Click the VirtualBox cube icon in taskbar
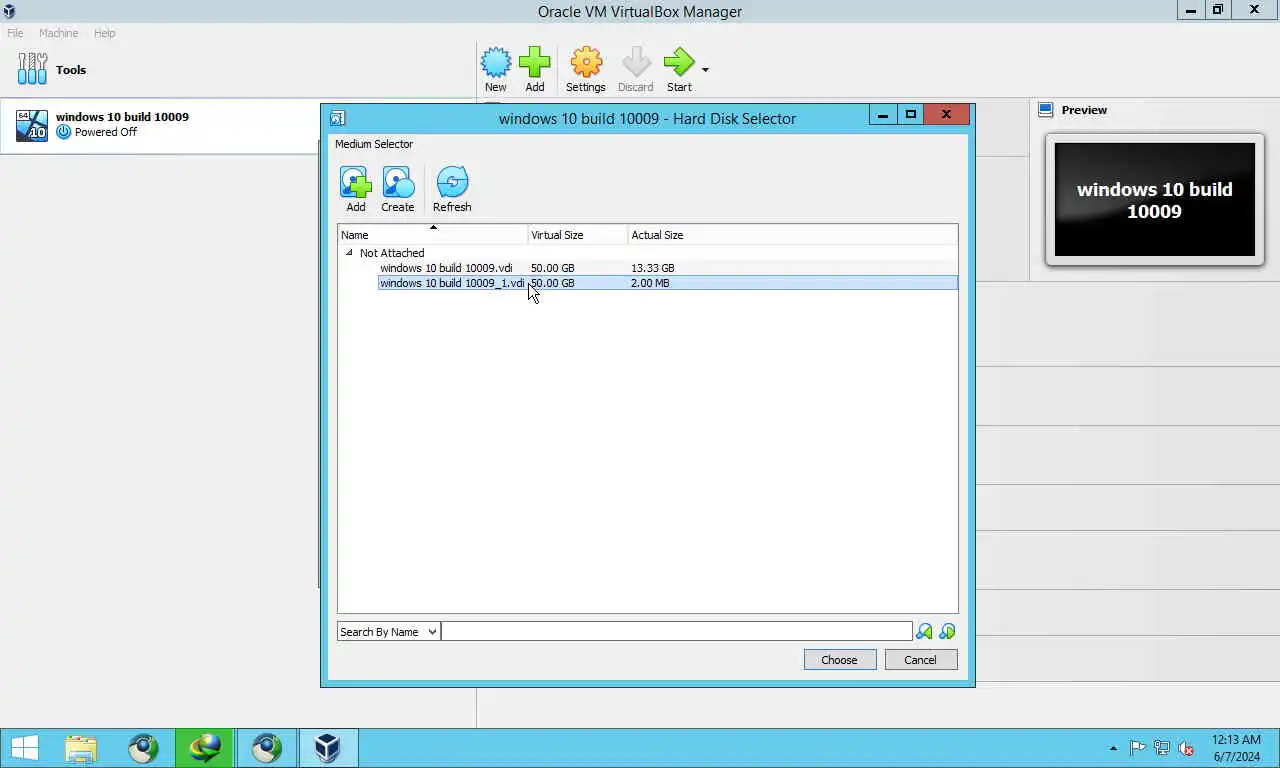 [x=328, y=748]
